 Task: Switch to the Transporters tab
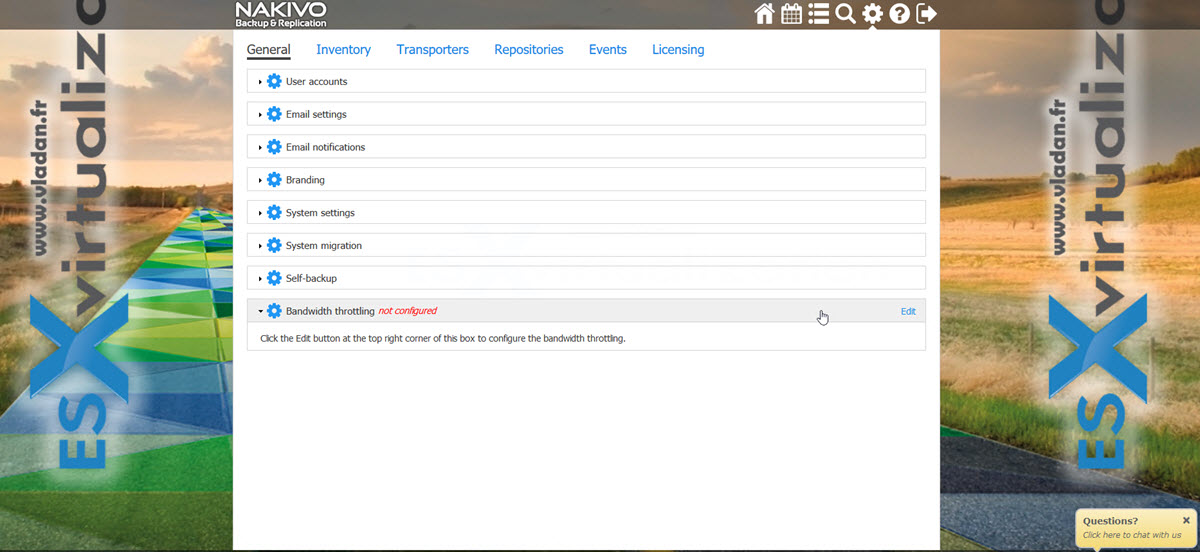pyautogui.click(x=432, y=49)
